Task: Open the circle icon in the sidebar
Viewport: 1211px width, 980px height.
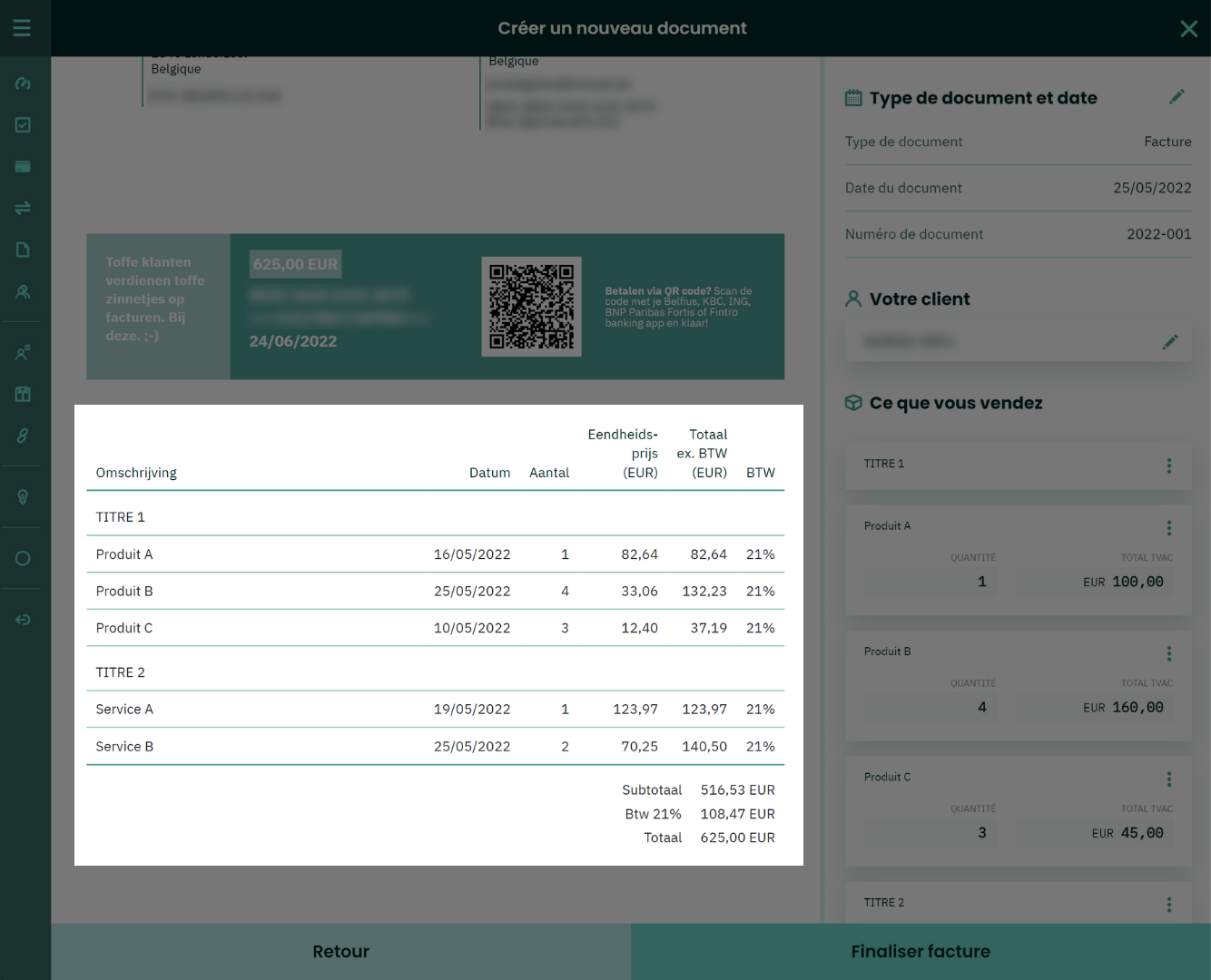Action: click(x=23, y=558)
